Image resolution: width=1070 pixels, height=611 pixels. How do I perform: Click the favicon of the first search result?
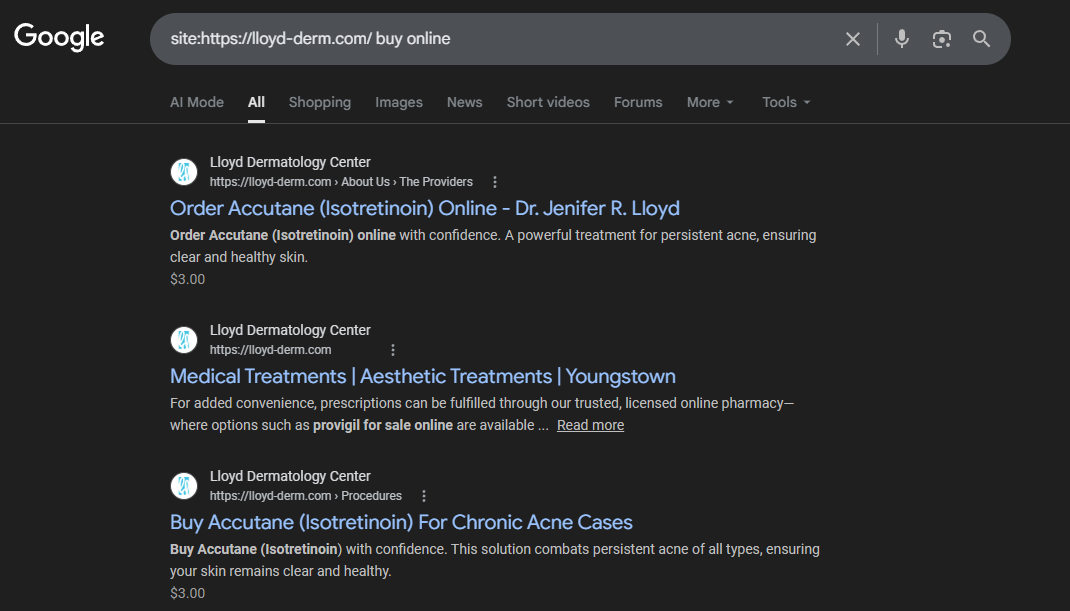[x=184, y=172]
